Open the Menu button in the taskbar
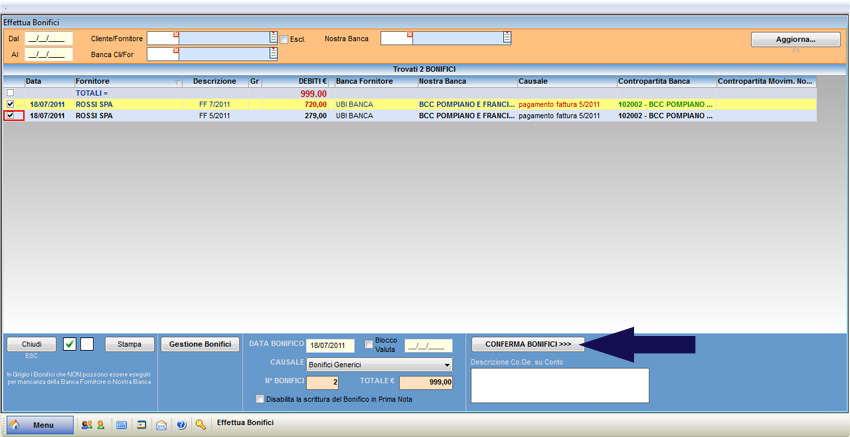Image resolution: width=850 pixels, height=437 pixels. (40, 425)
